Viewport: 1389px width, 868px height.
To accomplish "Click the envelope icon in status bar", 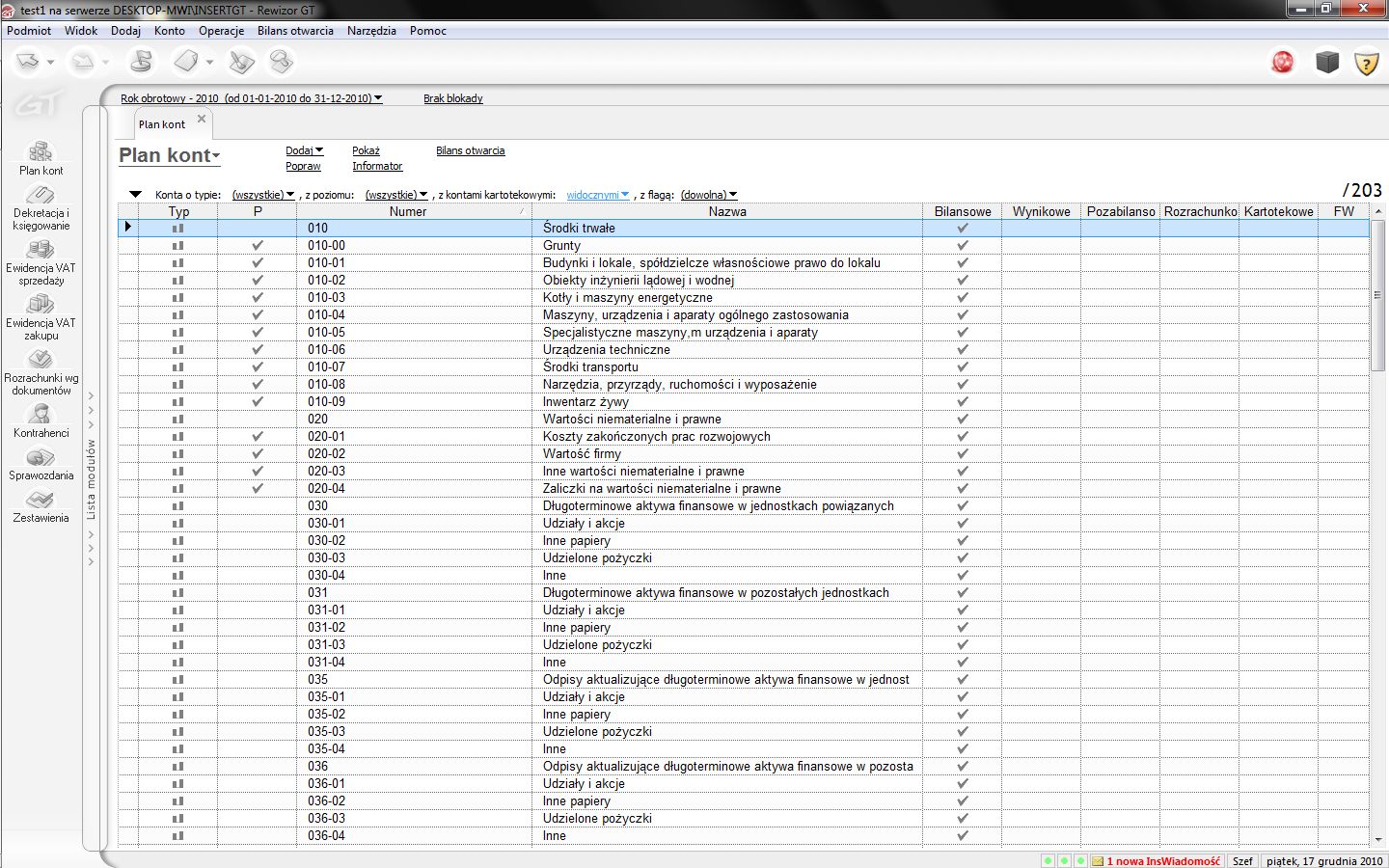I will click(1098, 861).
